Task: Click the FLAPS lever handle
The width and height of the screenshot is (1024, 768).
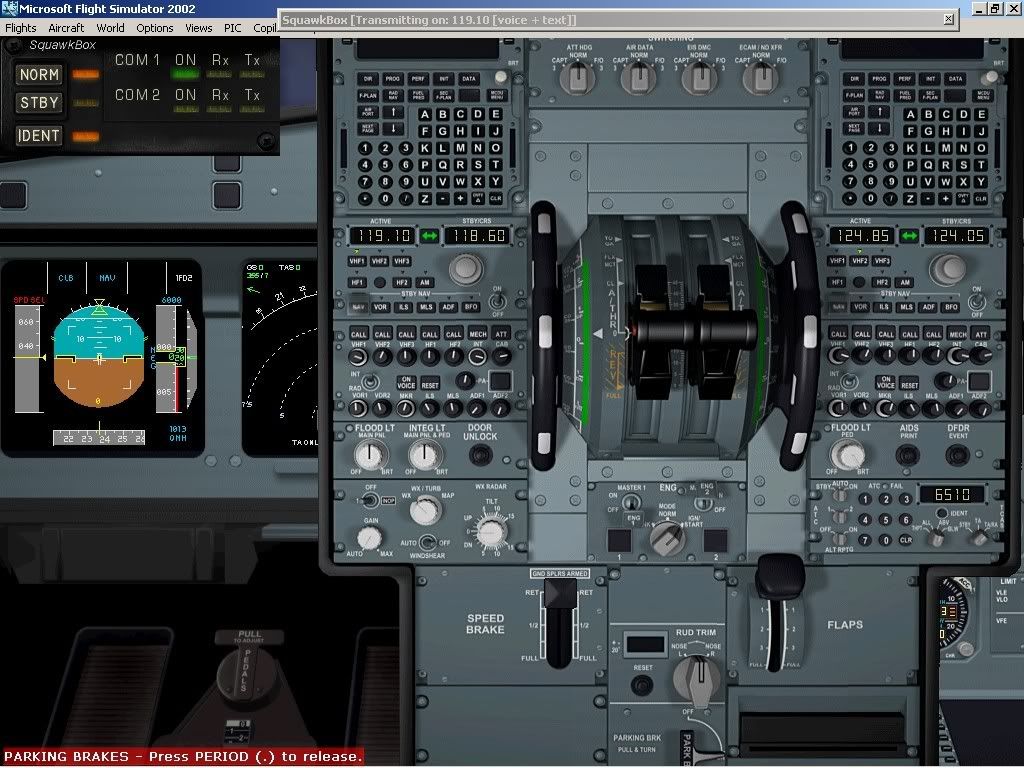Action: (x=779, y=578)
